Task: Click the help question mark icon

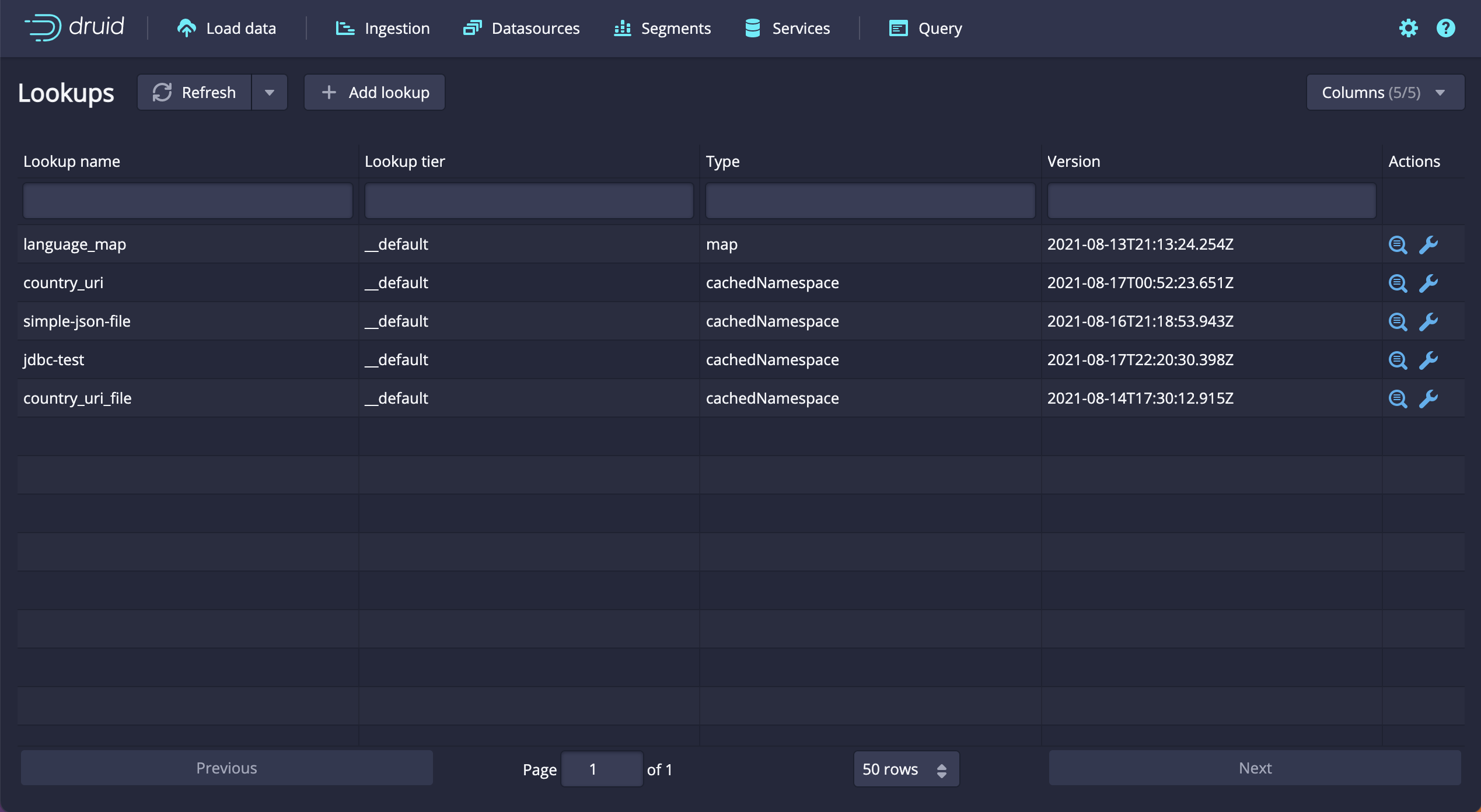Action: 1445,28
